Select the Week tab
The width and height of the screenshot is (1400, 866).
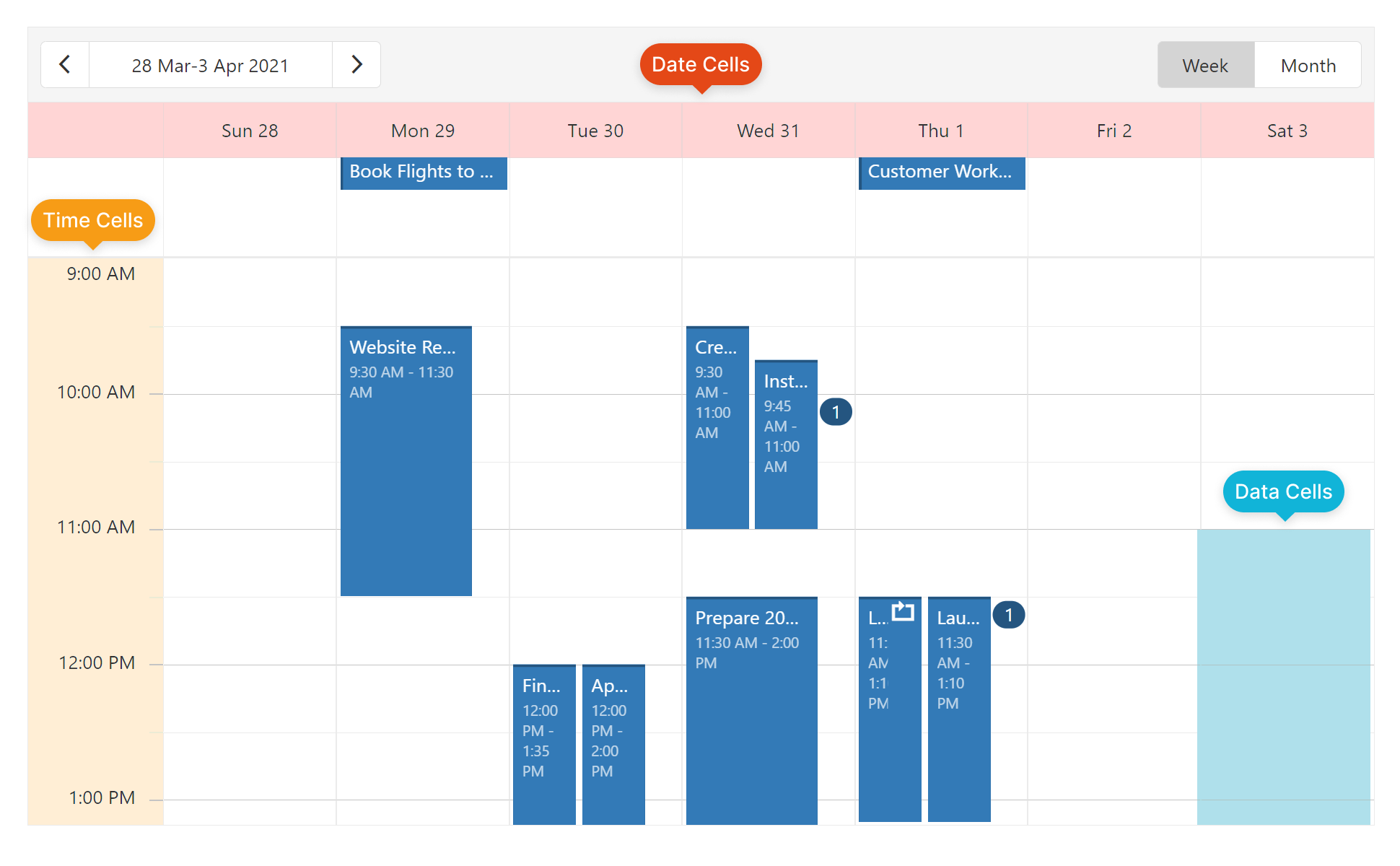click(1204, 64)
